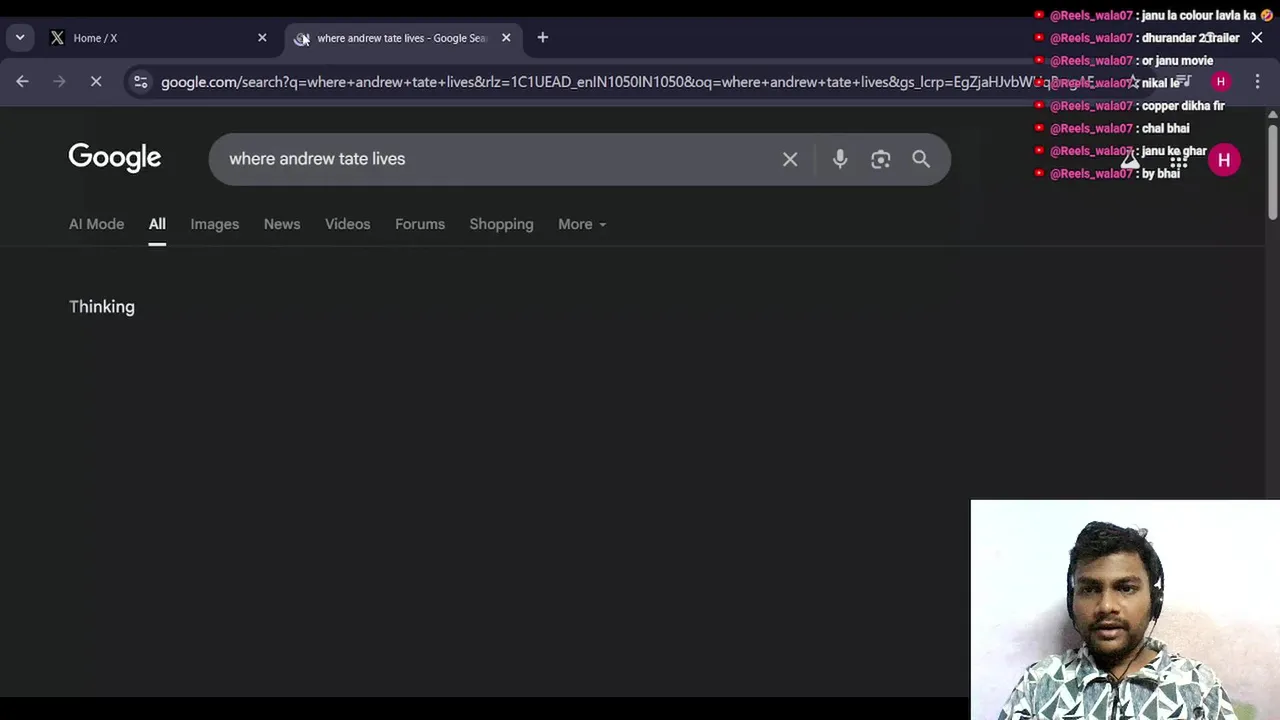Switch to AI Mode

(97, 224)
